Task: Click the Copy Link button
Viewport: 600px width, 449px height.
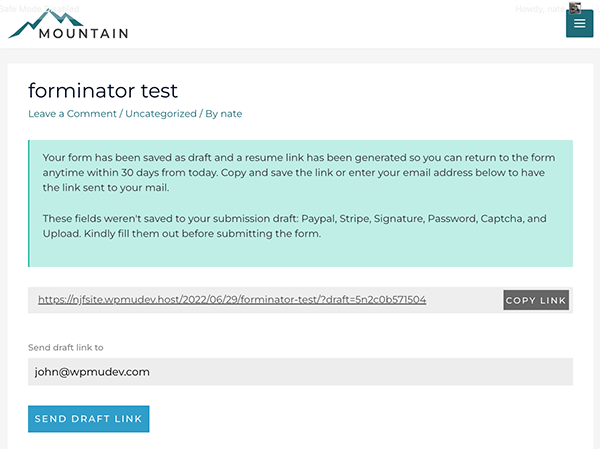Action: (536, 300)
